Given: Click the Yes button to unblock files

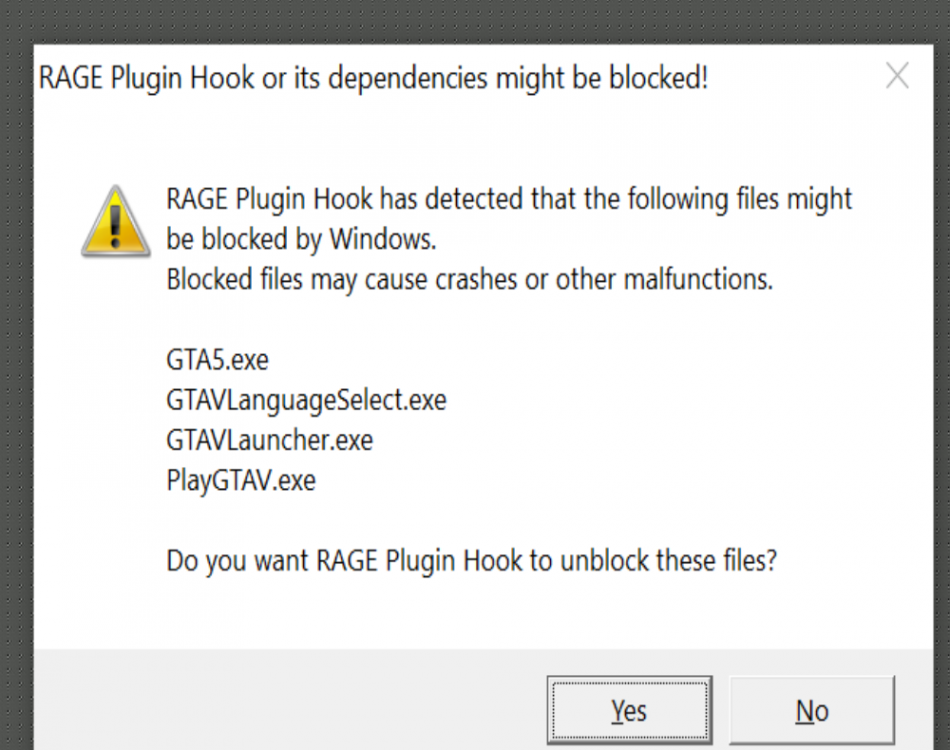Looking at the screenshot, I should tap(629, 710).
